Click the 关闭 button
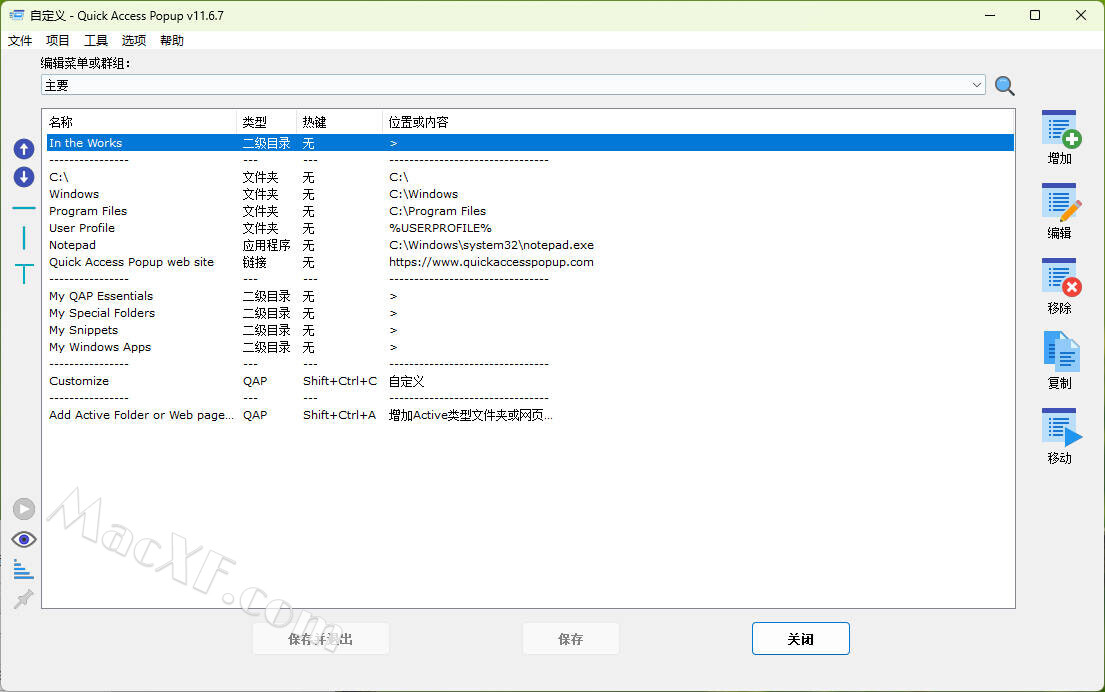1105x692 pixels. click(x=800, y=639)
